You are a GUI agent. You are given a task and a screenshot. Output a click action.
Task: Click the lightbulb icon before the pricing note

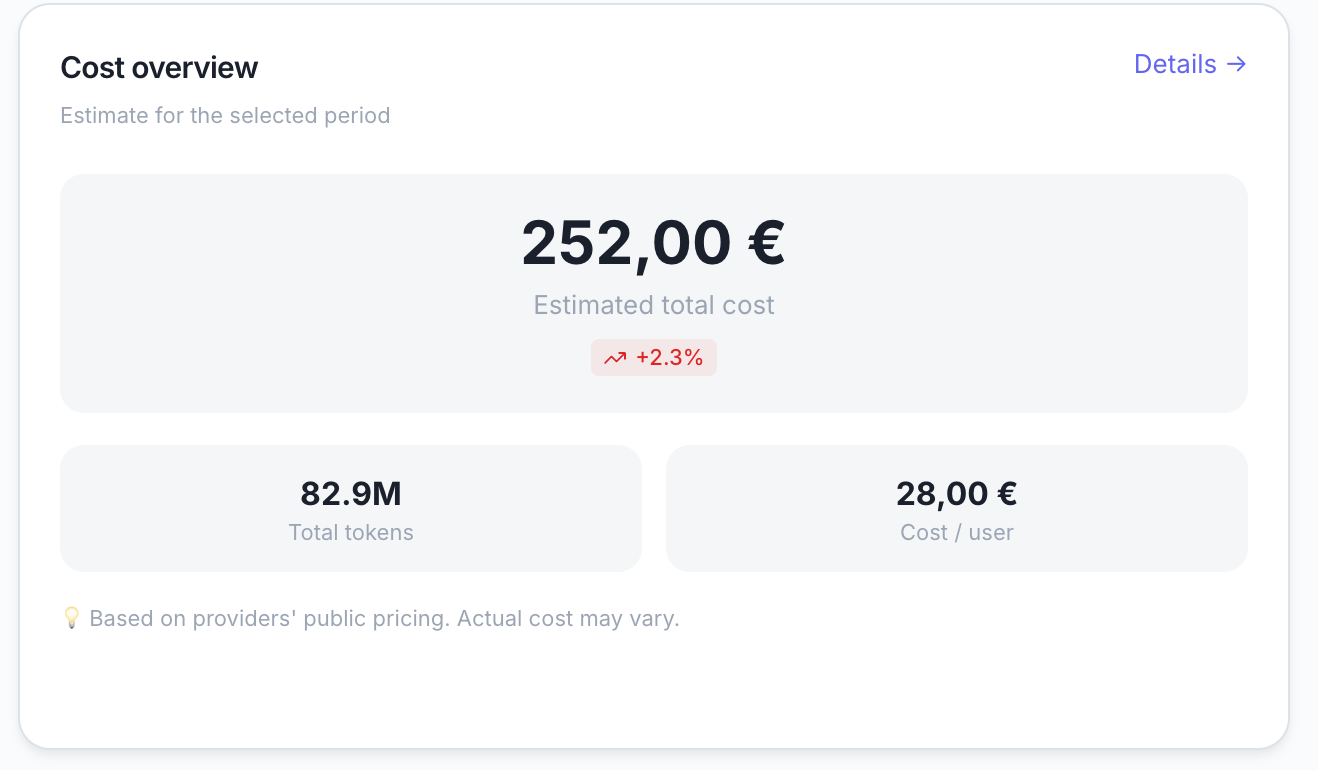pyautogui.click(x=71, y=618)
